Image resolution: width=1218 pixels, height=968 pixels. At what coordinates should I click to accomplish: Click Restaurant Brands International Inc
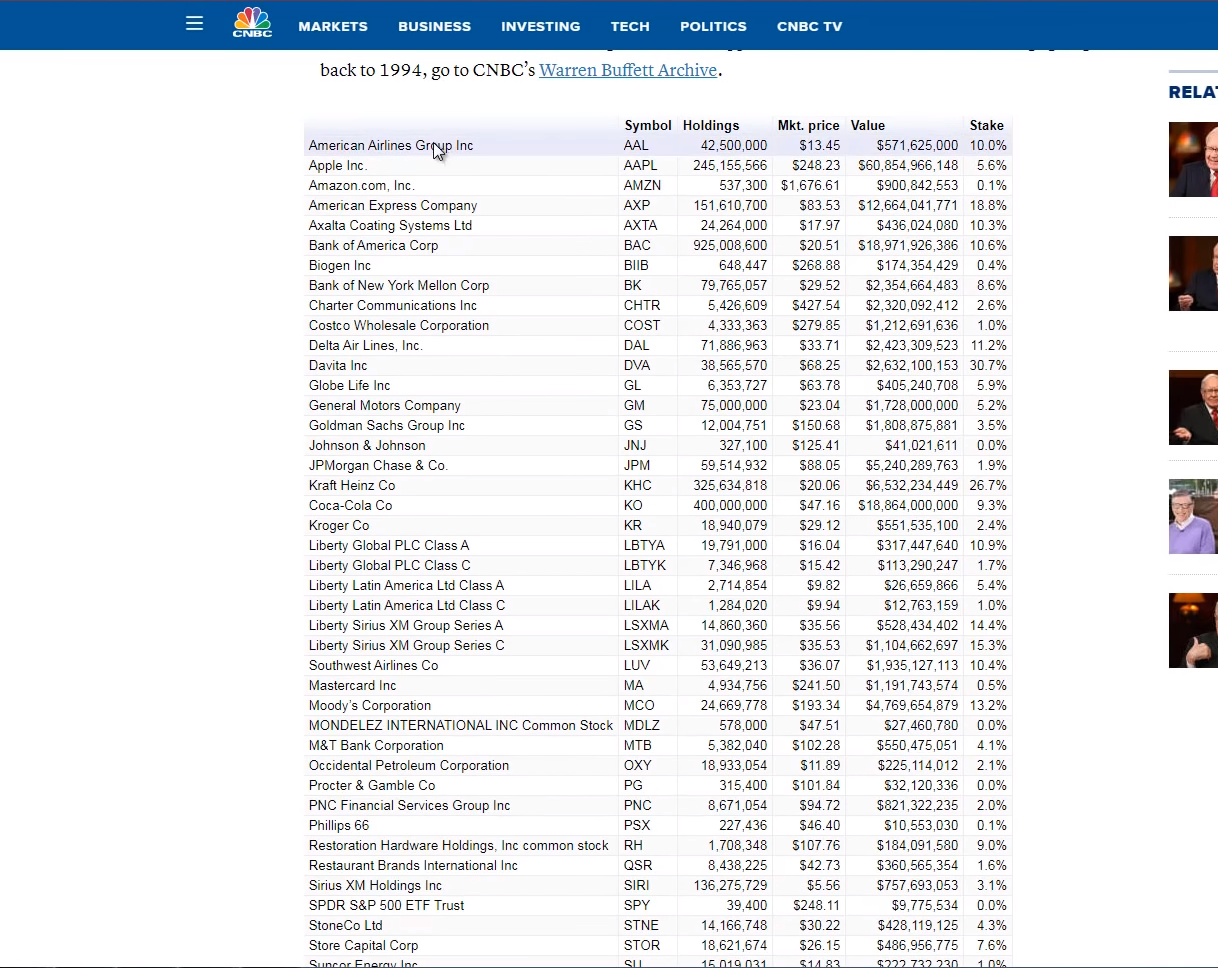pos(413,865)
